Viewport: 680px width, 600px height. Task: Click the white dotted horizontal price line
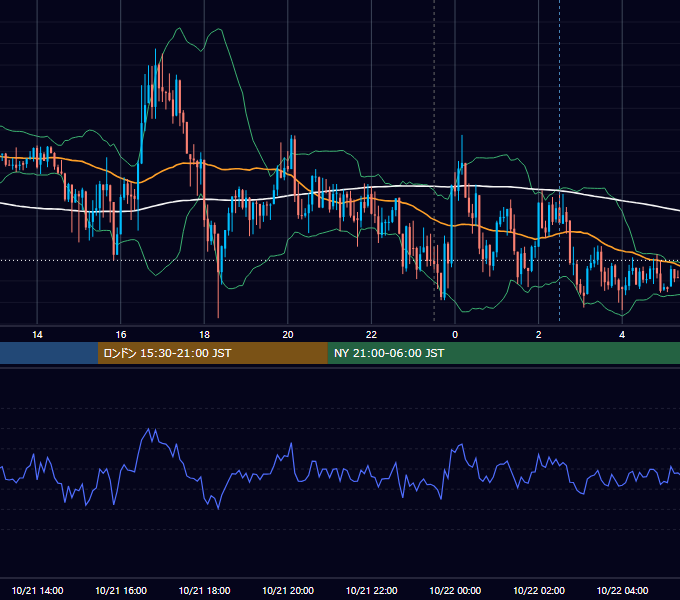point(340,261)
